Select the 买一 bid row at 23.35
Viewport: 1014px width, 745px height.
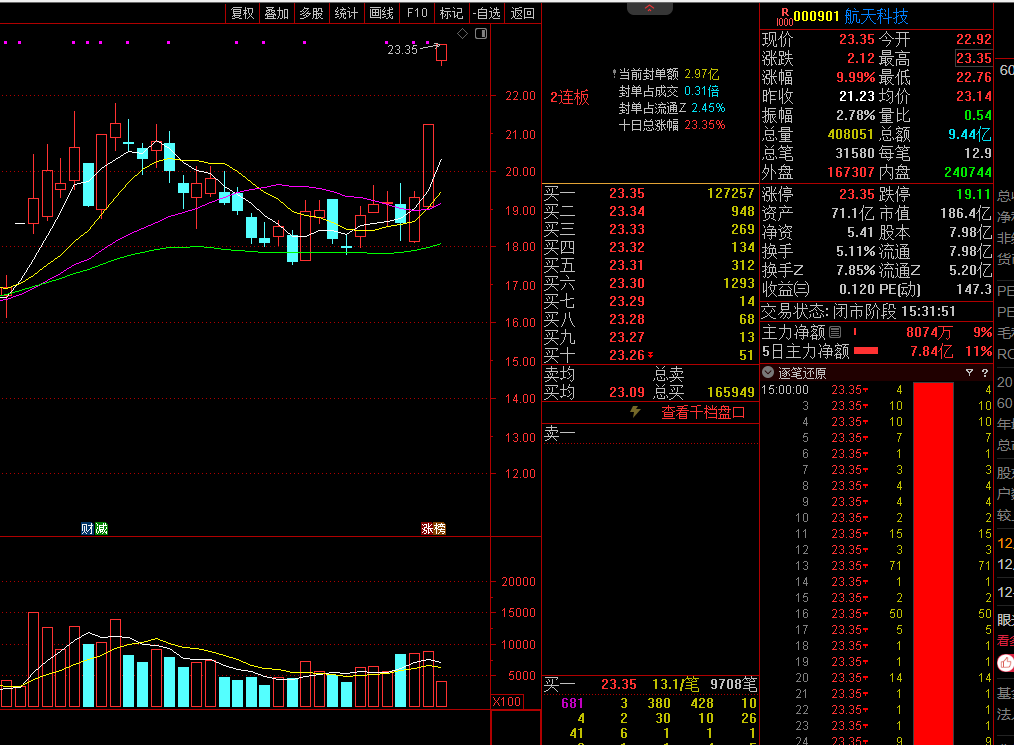(649, 193)
